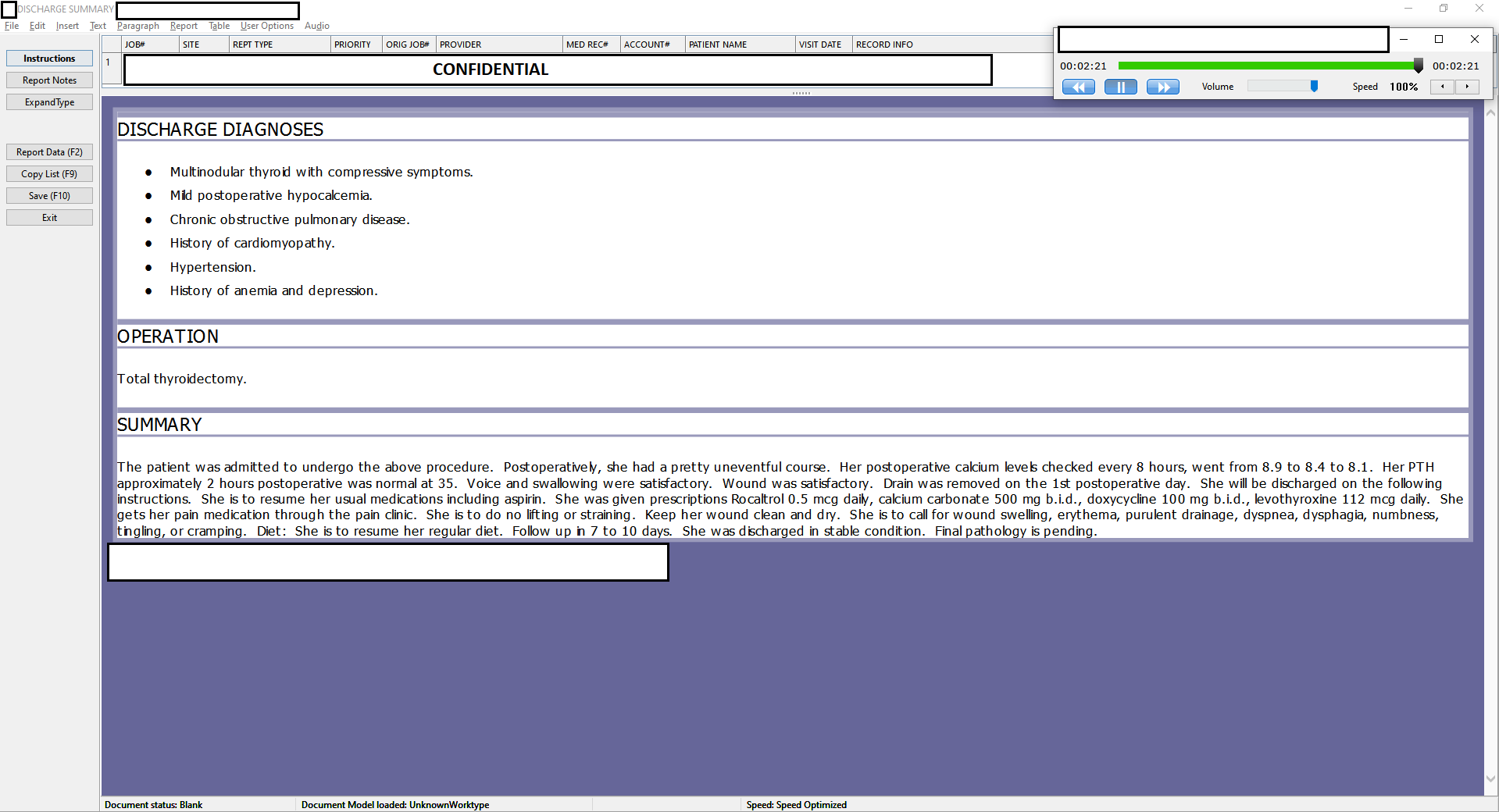The height and width of the screenshot is (812, 1499).
Task: Select the PRIORITY column header
Action: click(356, 45)
